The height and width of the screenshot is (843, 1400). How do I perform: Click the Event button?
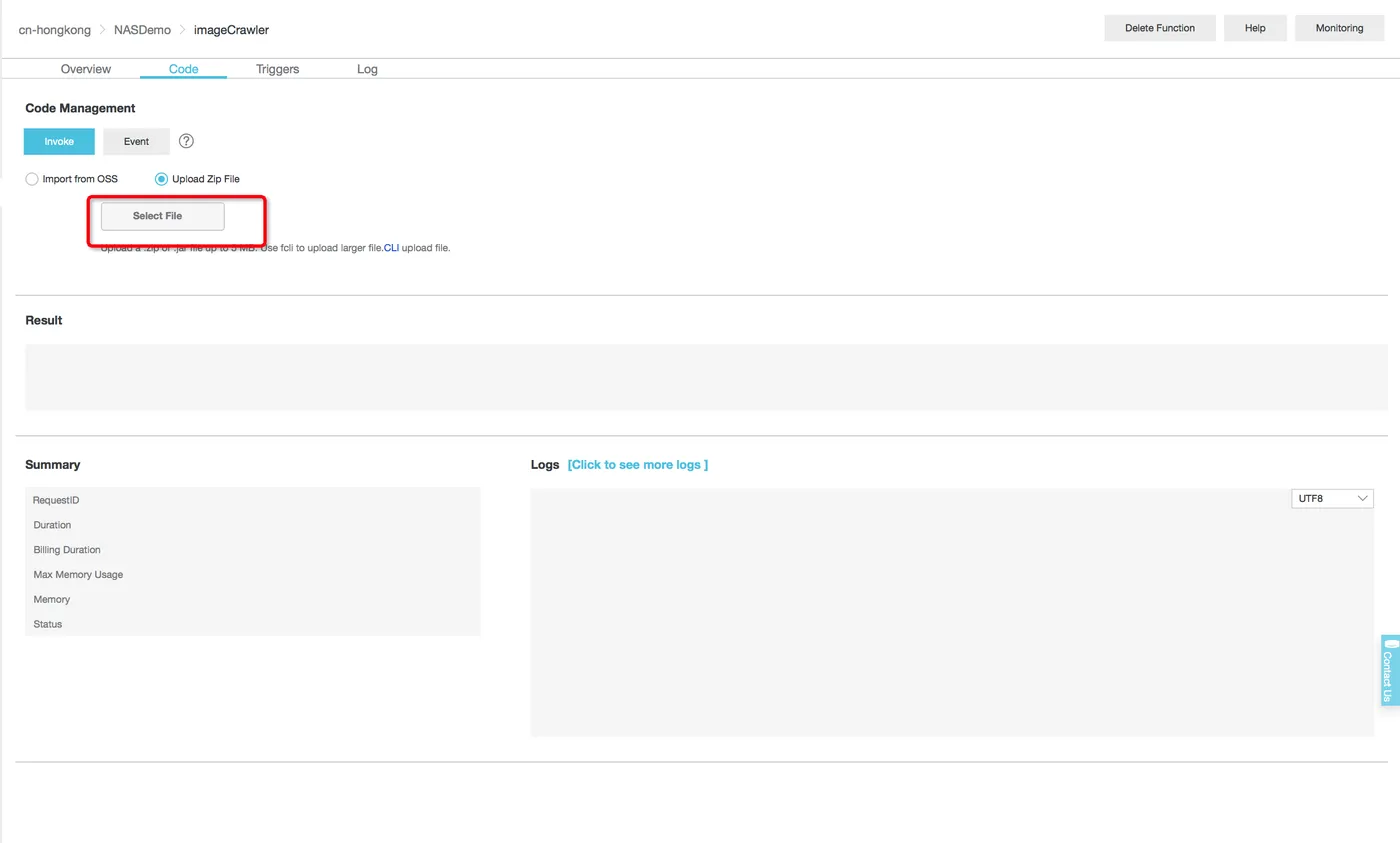click(136, 141)
